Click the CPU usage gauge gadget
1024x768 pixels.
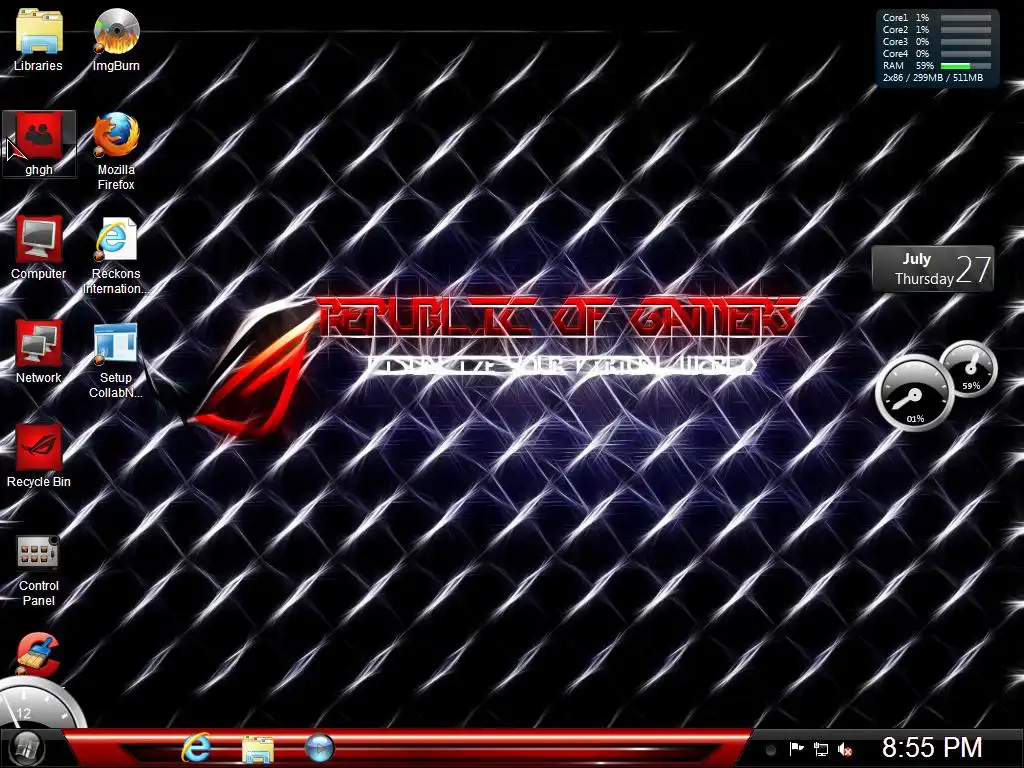pyautogui.click(x=914, y=393)
